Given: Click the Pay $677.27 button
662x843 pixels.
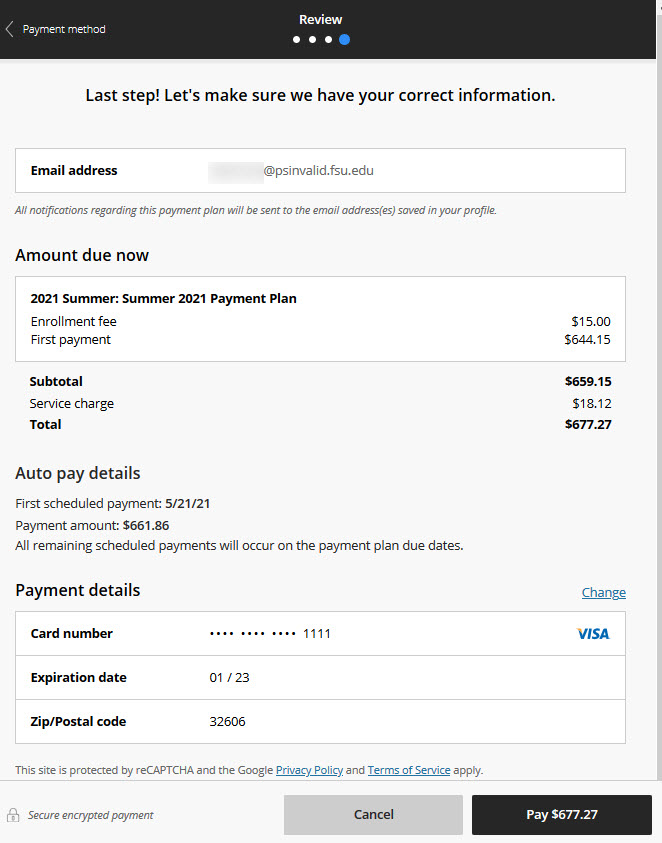Looking at the screenshot, I should 562,815.
